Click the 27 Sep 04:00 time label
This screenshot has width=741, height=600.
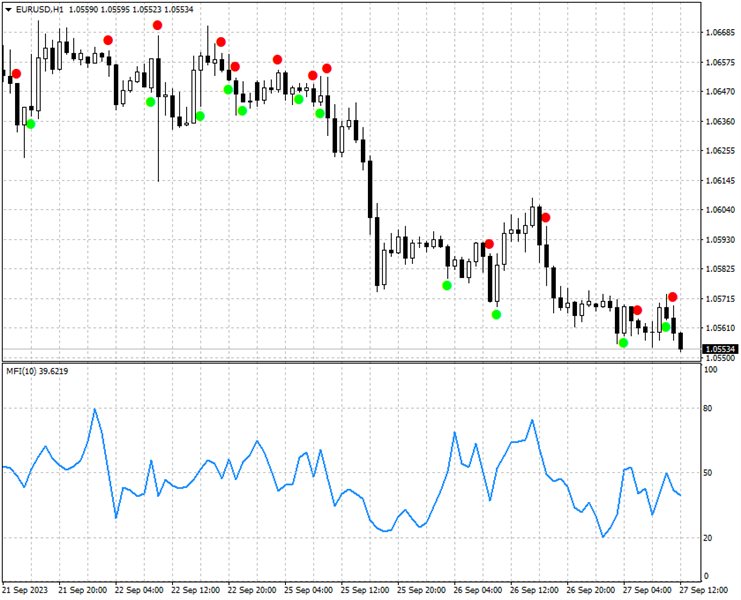click(647, 591)
